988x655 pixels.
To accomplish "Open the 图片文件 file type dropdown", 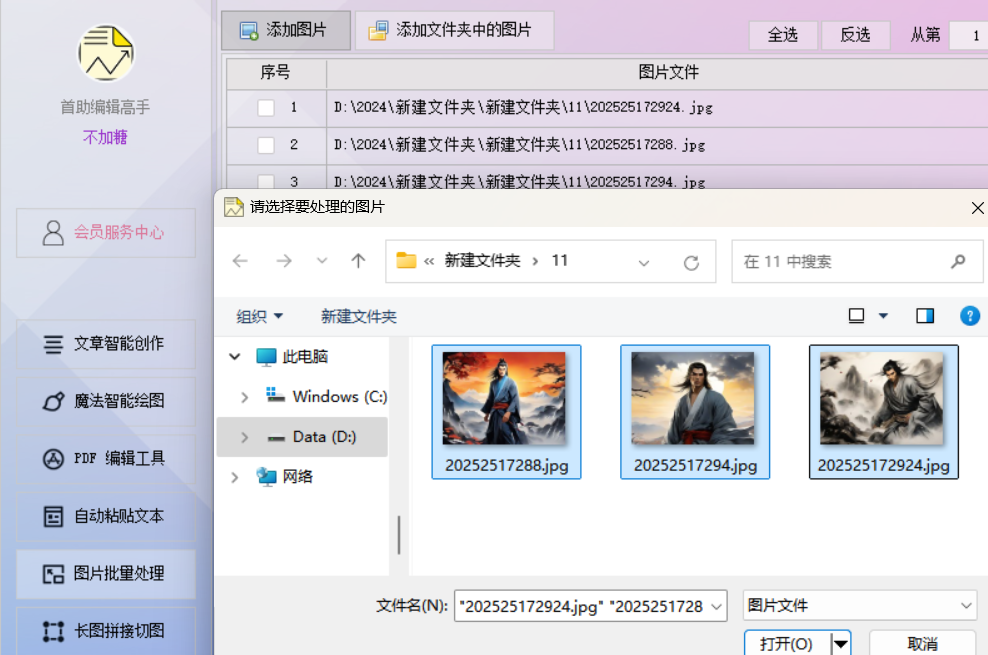I will tap(860, 606).
